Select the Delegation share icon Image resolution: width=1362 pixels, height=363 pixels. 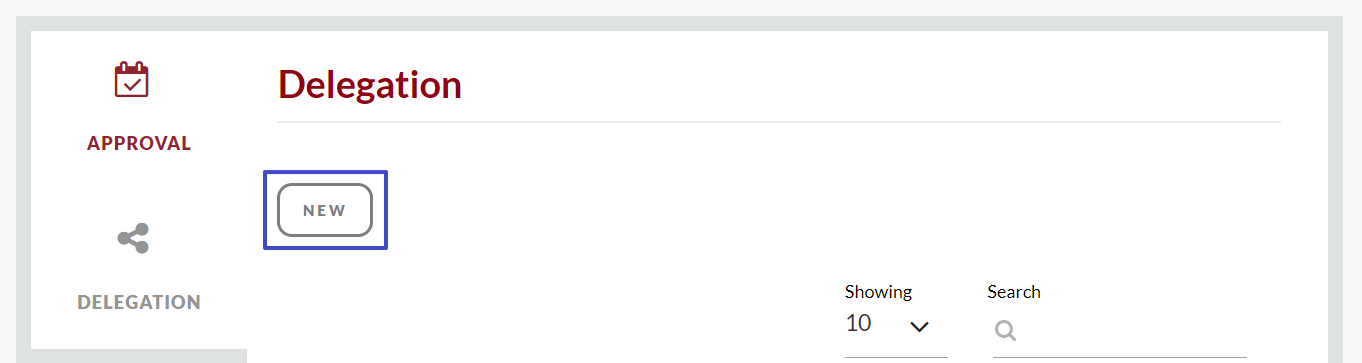[133, 238]
